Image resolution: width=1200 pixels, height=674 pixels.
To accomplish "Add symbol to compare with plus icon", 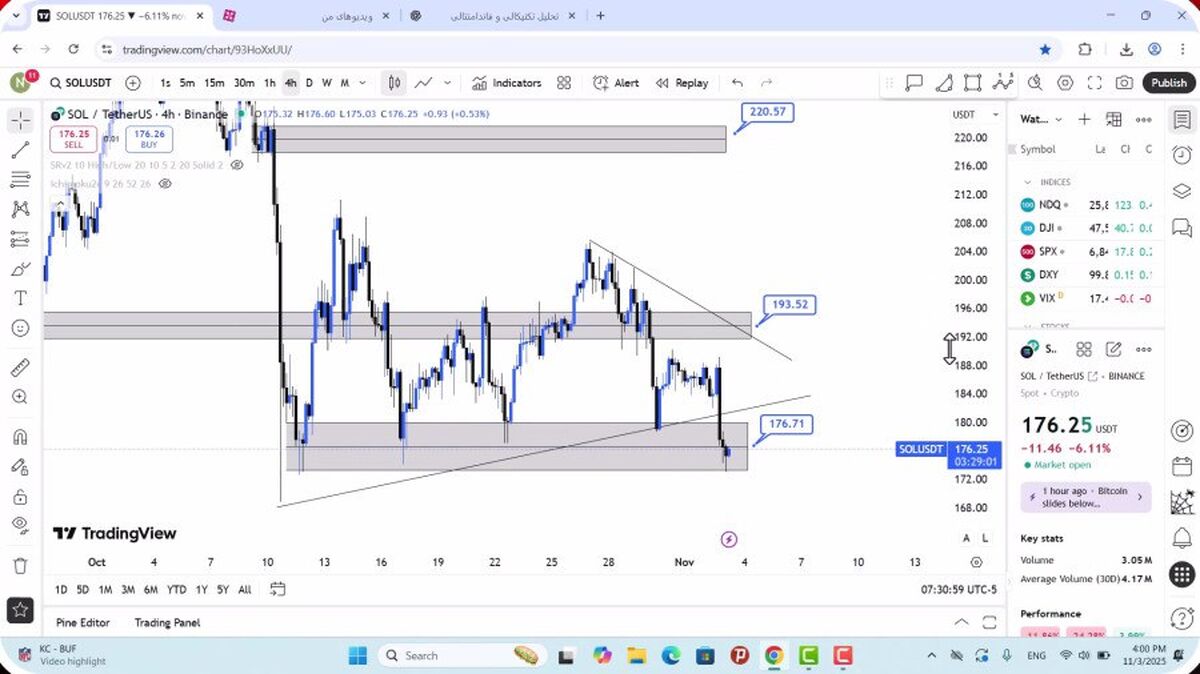I will click(x=133, y=83).
